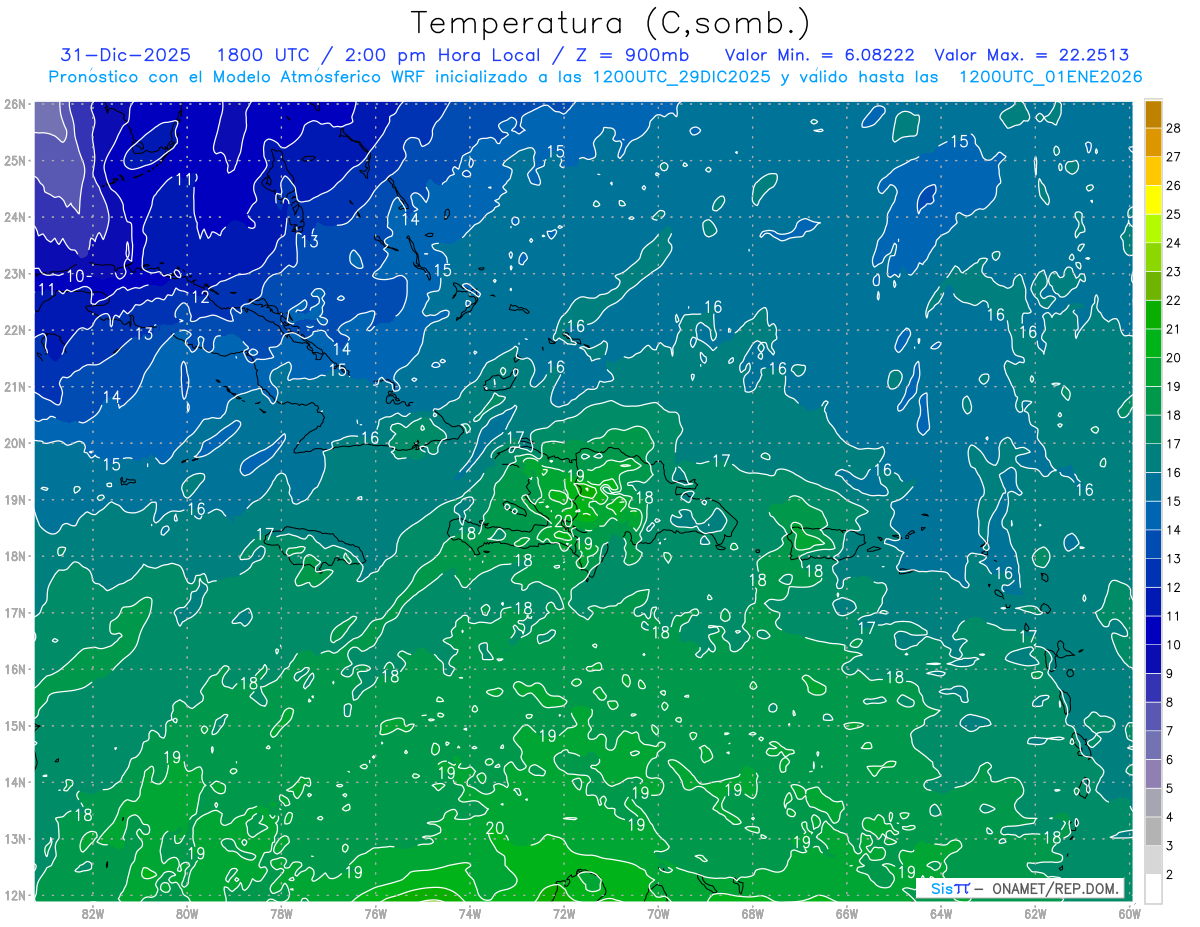Click the 19N latitude axis label
The image size is (1200, 927).
(x=14, y=500)
